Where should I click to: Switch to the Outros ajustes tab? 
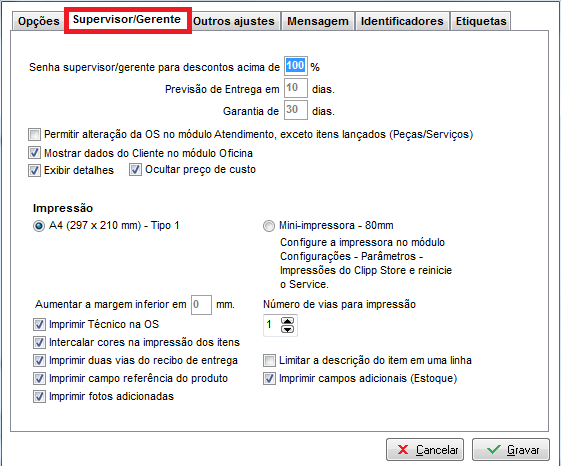[234, 21]
